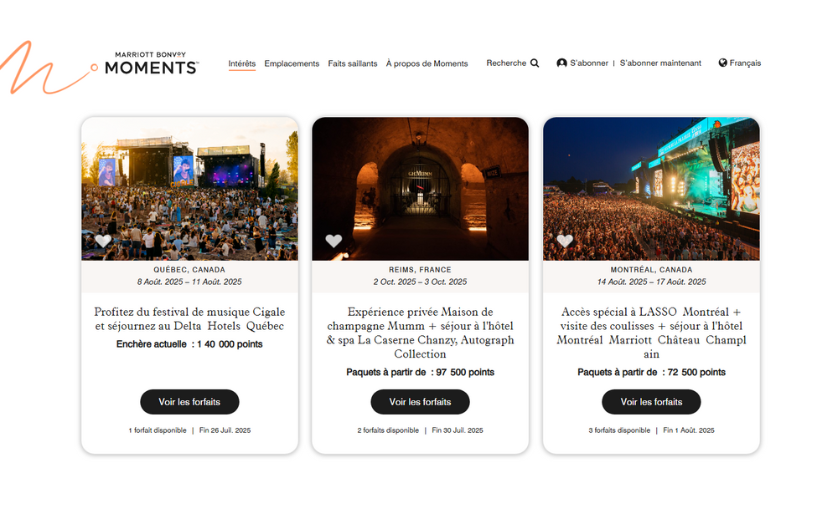Click the search magnifying glass icon

(535, 63)
